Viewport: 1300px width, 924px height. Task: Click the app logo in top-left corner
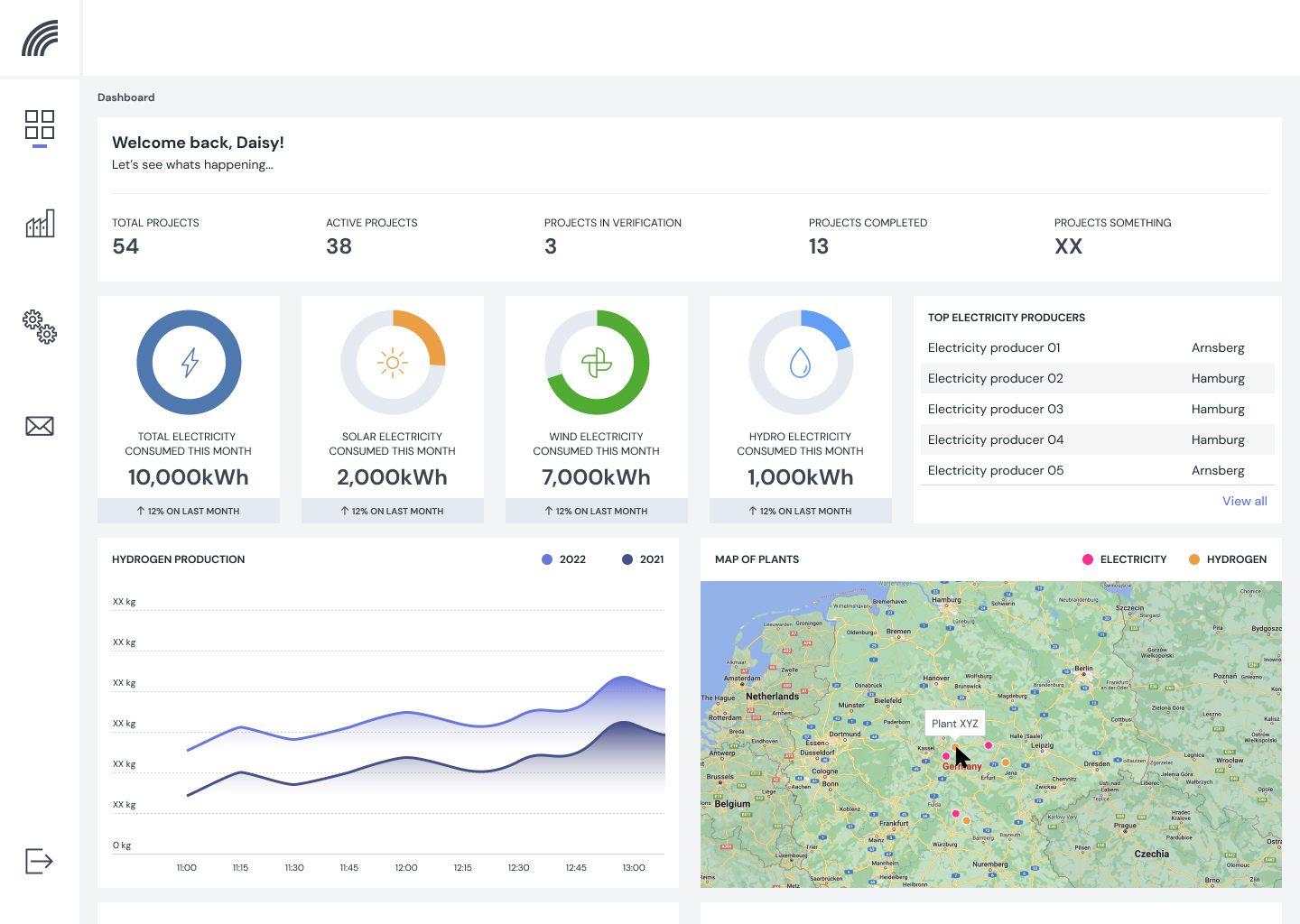tap(40, 38)
